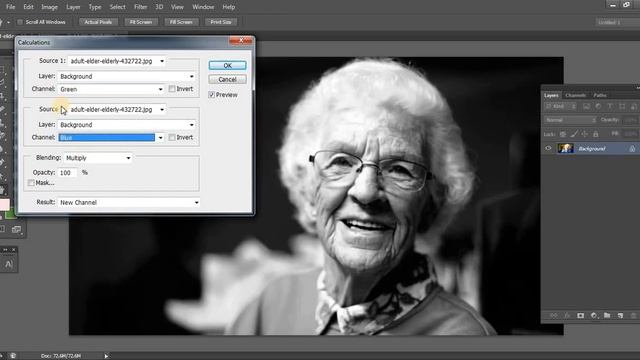Open the Normal blend mode dropdown in Layers

570,120
